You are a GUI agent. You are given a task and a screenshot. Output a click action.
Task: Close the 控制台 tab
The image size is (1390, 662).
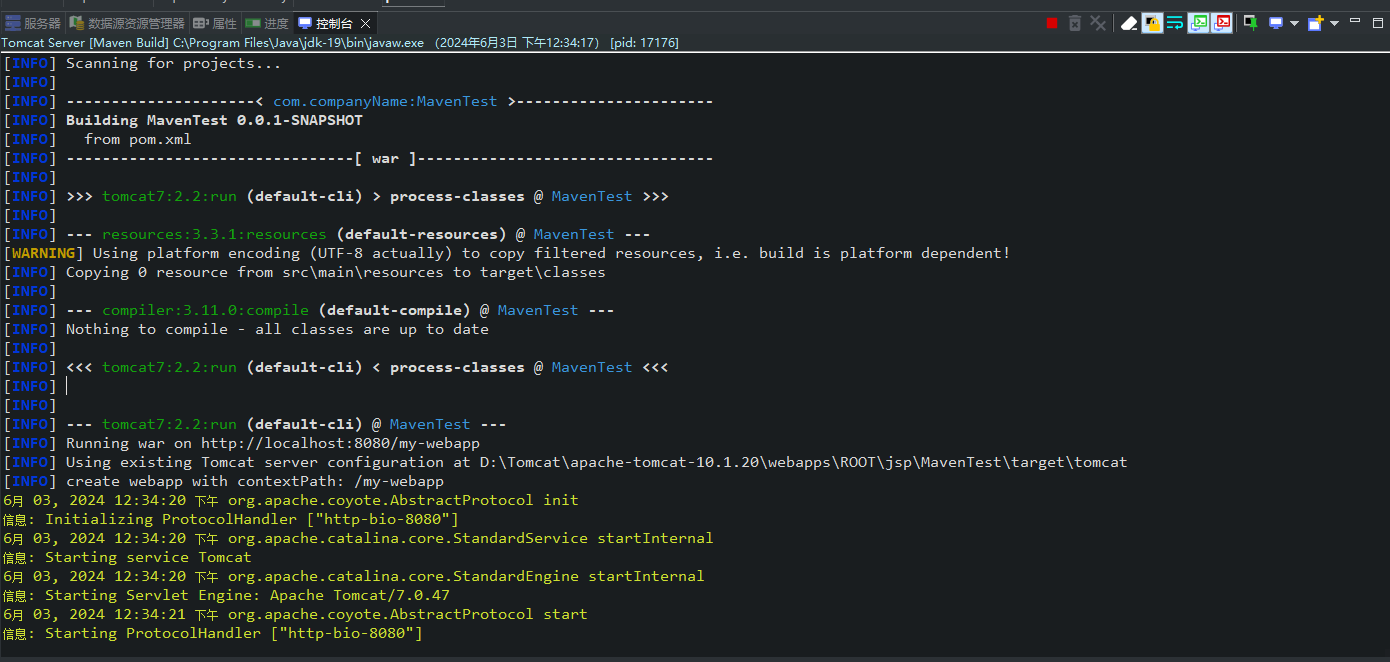[365, 23]
